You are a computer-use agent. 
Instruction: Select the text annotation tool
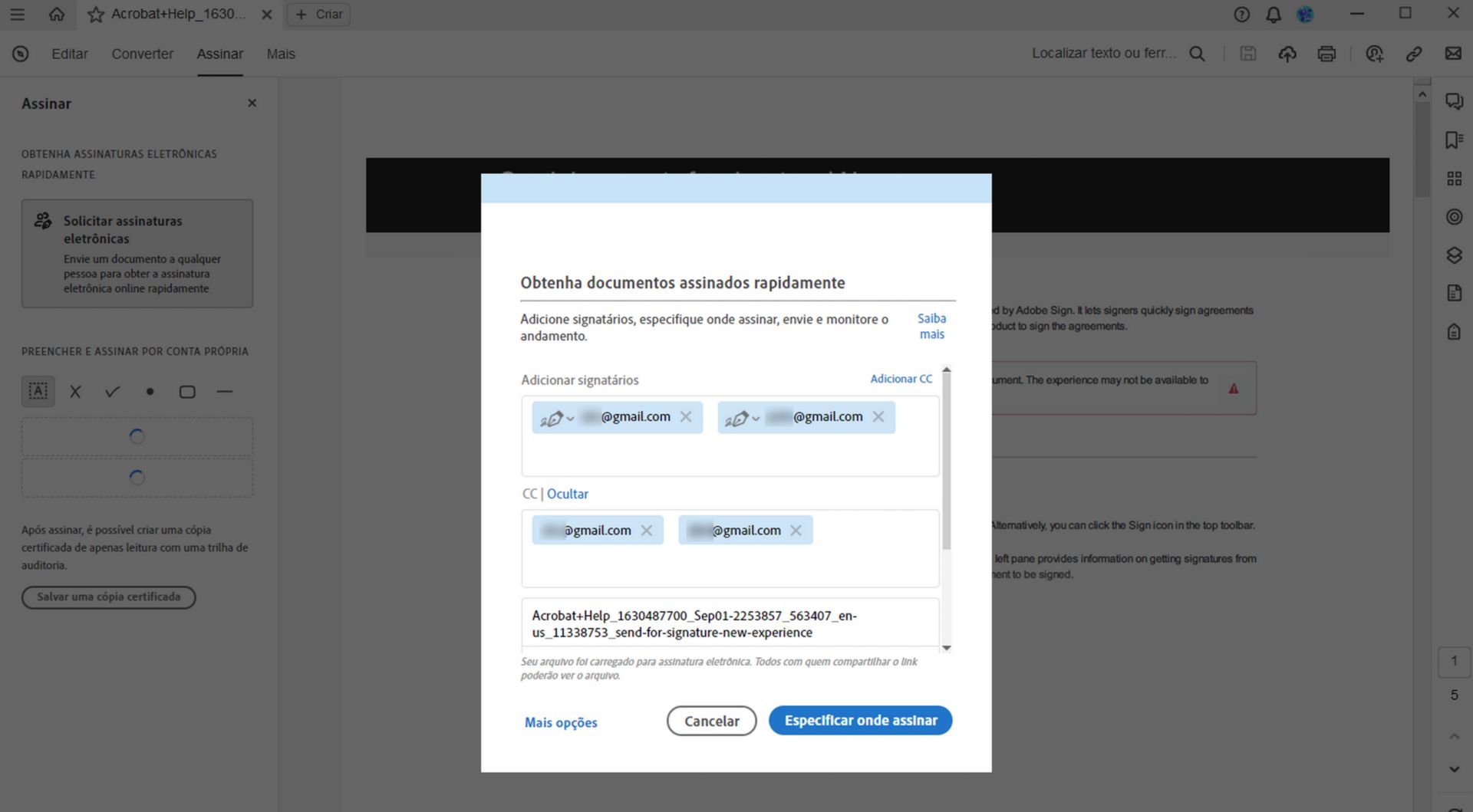point(38,391)
